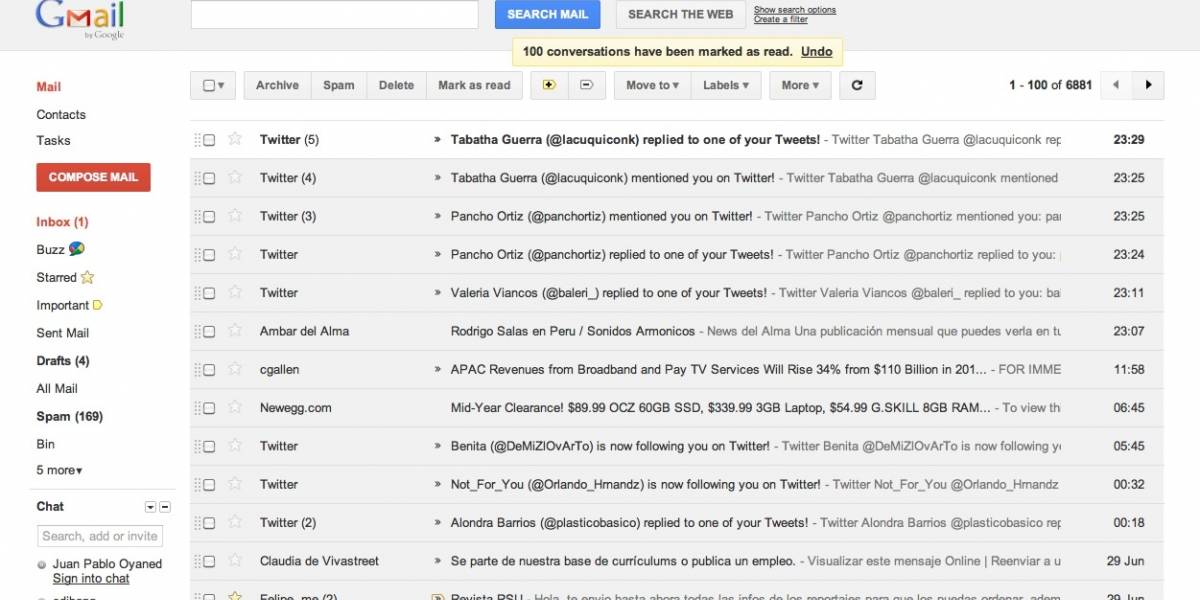Tick checkbox for Claudia de Vivastreet email

click(x=209, y=561)
